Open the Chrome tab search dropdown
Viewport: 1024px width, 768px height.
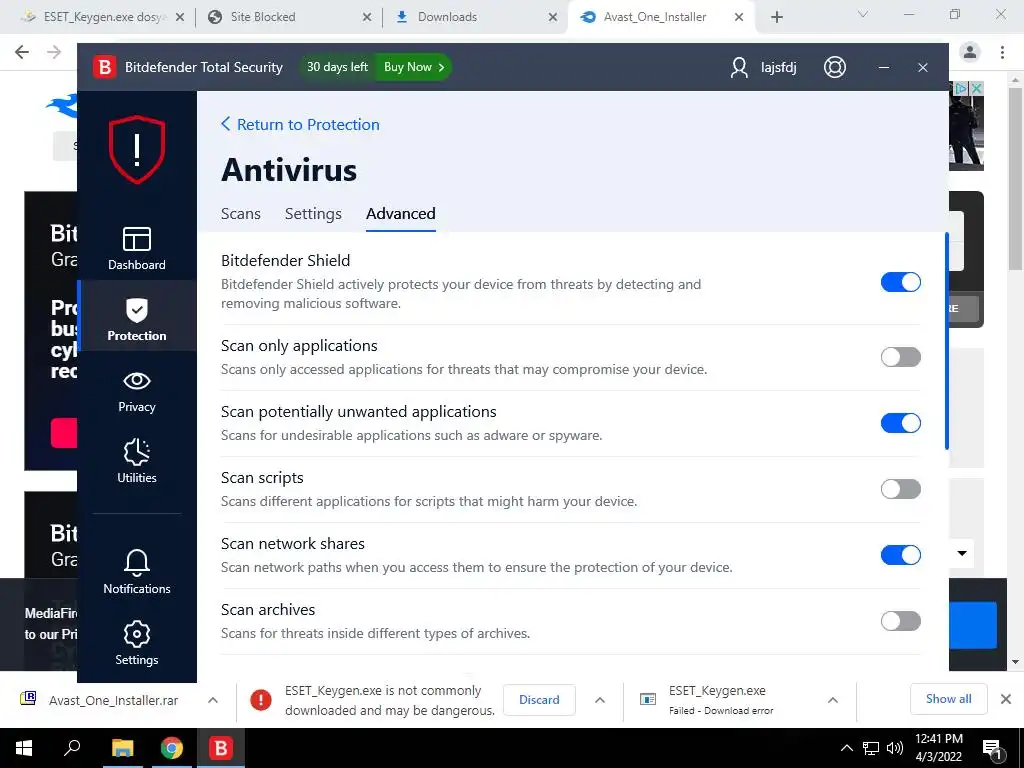tap(863, 14)
